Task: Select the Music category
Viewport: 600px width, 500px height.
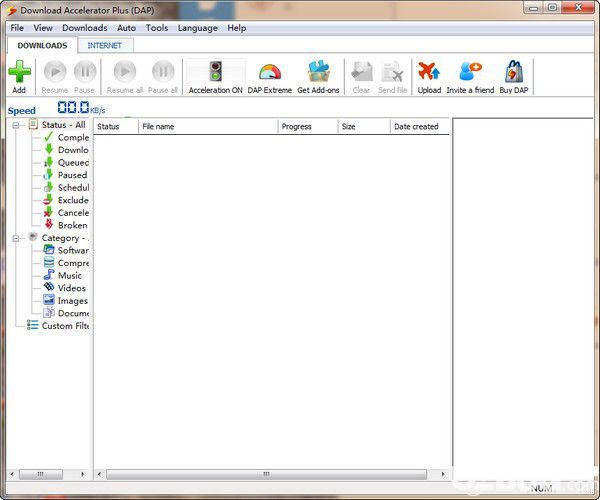Action: (x=70, y=275)
